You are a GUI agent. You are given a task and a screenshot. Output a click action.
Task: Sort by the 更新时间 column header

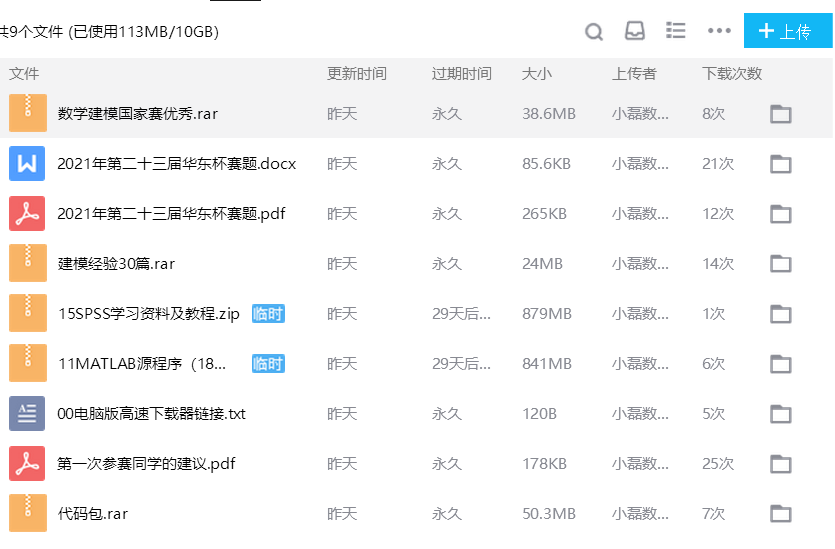coord(357,73)
